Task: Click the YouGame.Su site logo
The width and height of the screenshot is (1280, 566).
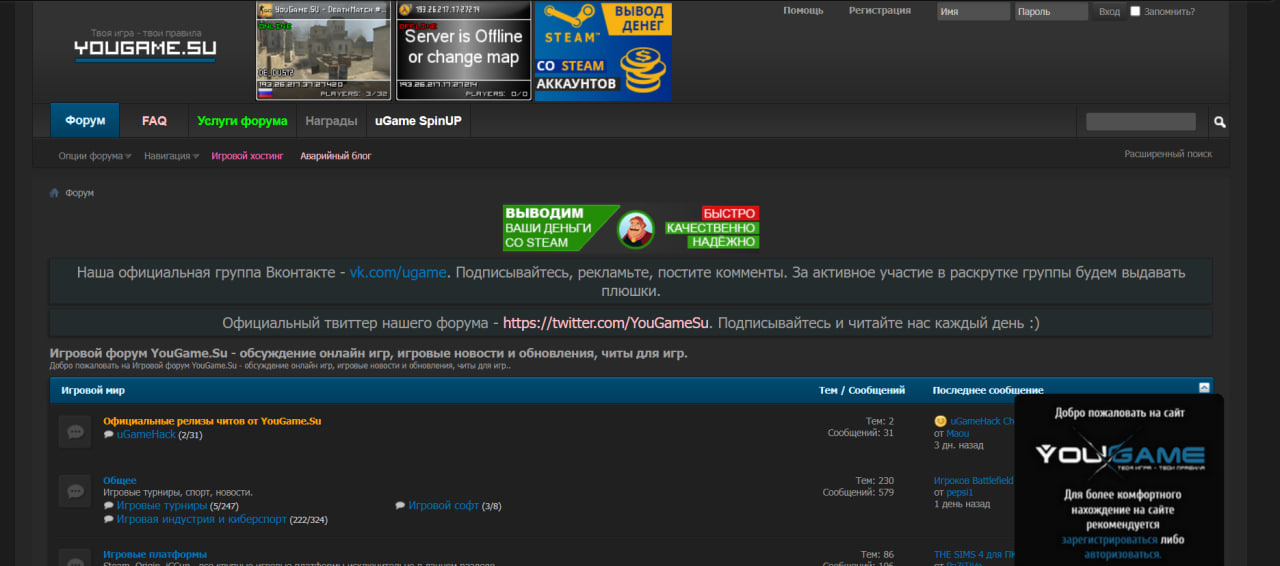Action: click(145, 46)
